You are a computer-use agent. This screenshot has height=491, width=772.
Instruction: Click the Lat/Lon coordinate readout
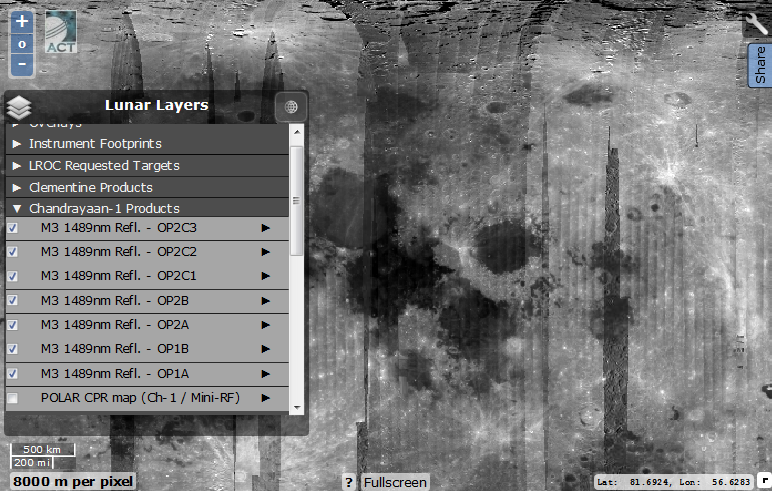pyautogui.click(x=674, y=482)
